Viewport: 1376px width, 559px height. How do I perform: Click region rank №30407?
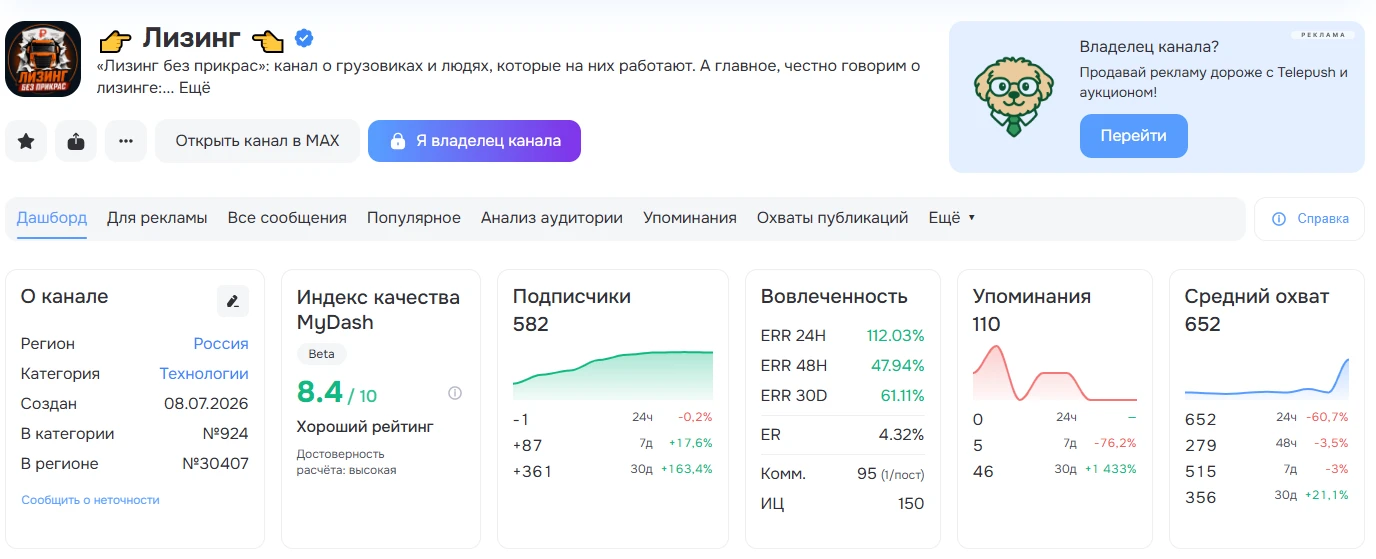215,464
